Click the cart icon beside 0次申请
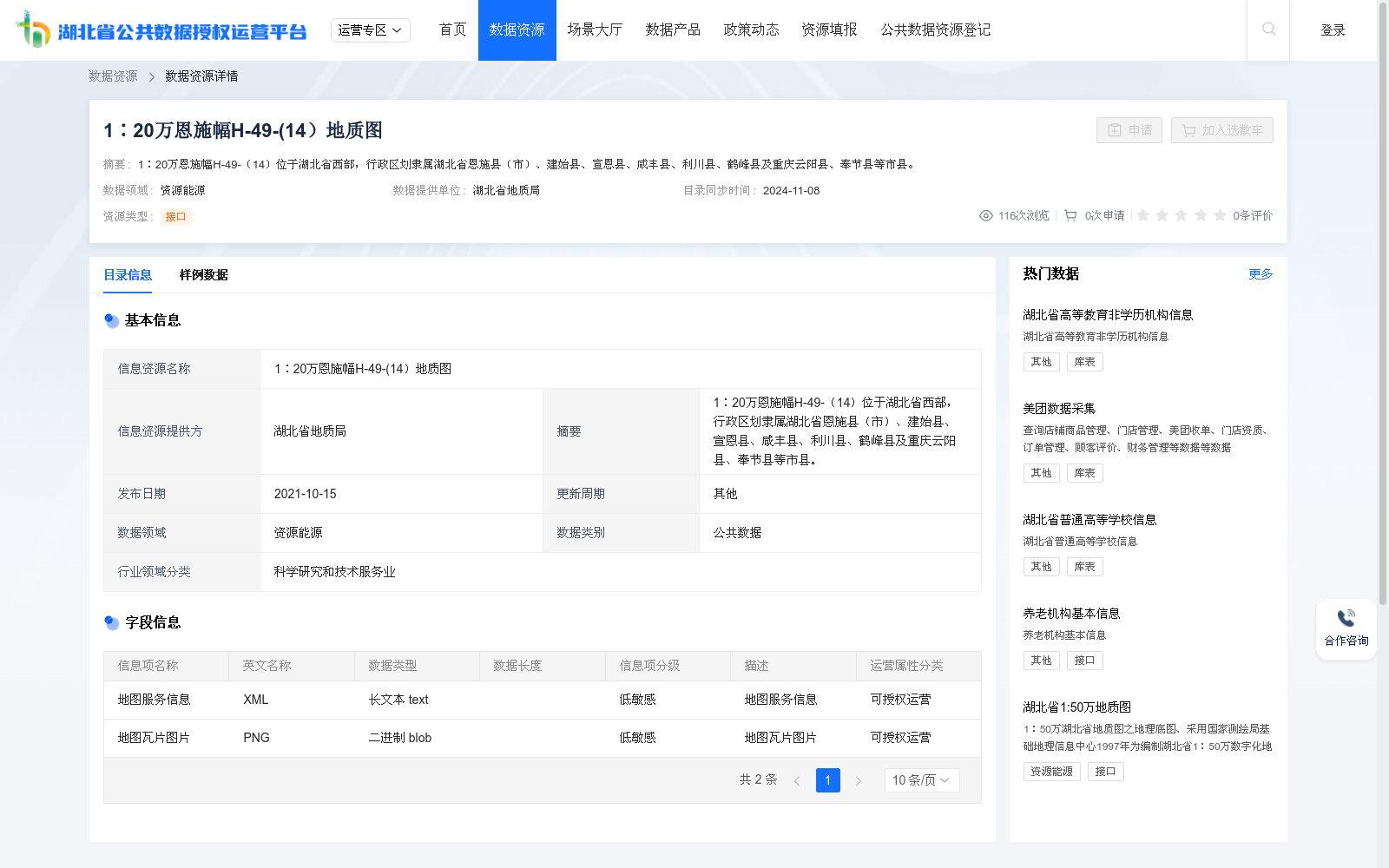This screenshot has height=868, width=1389. tap(1070, 215)
